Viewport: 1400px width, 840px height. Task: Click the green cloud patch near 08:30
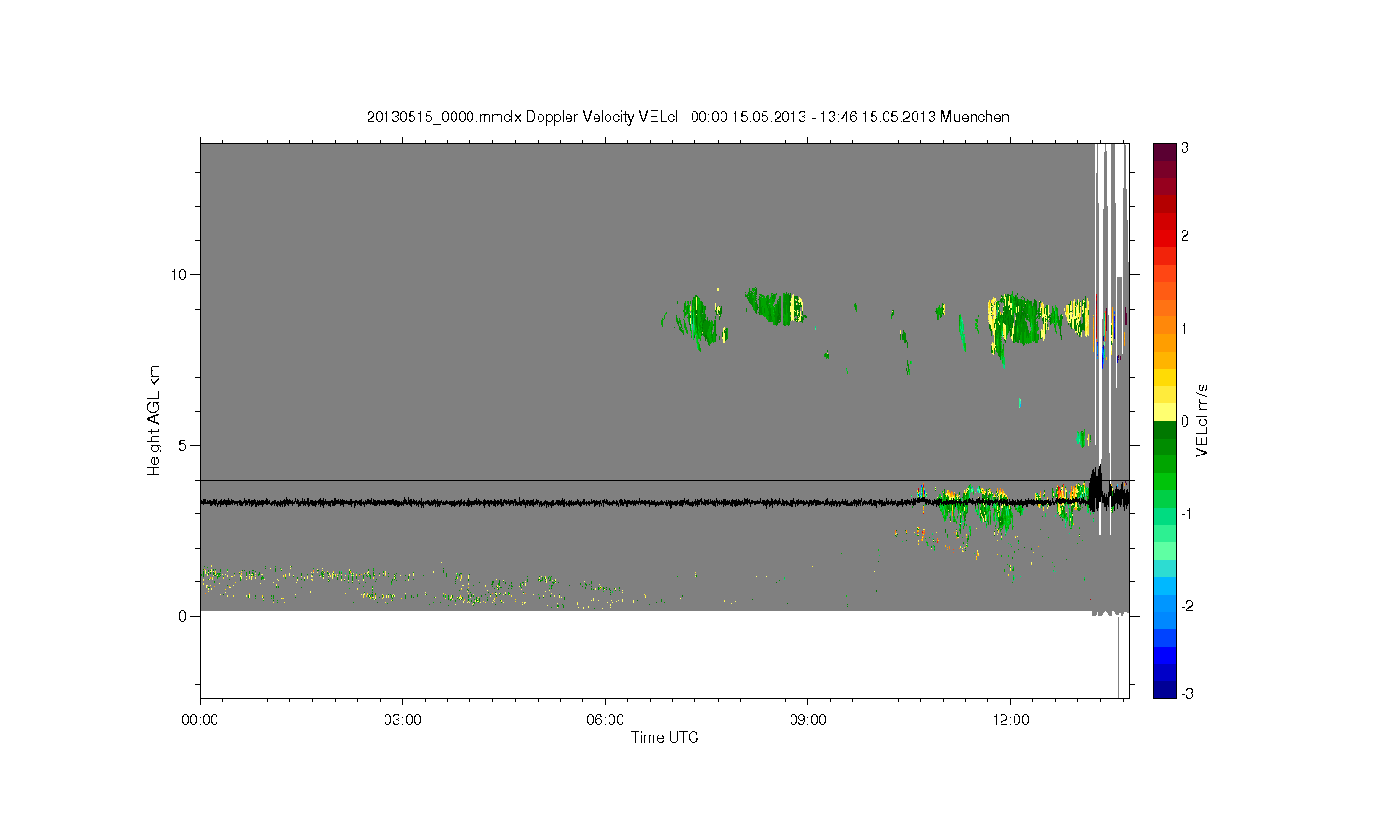tap(775, 306)
